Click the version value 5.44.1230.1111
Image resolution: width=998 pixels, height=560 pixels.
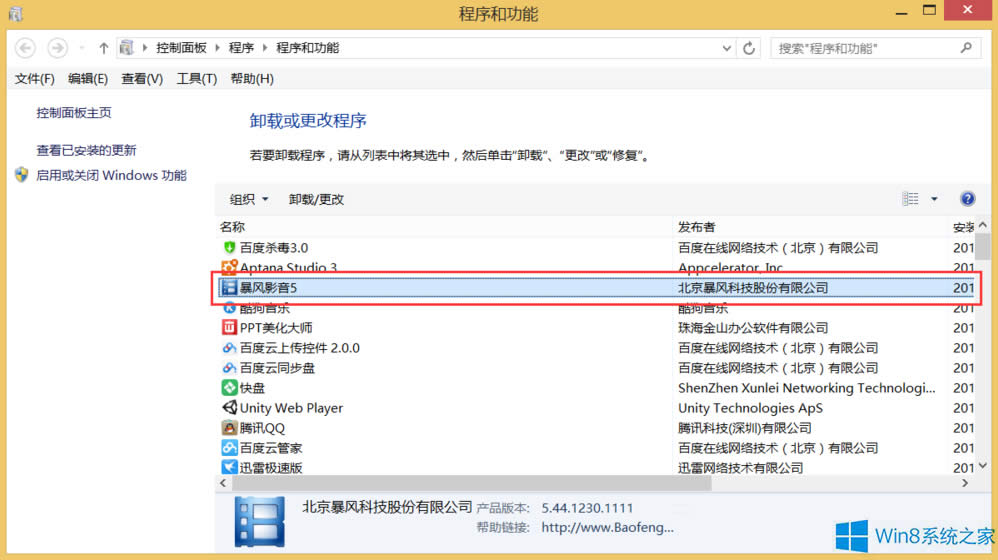tap(587, 508)
